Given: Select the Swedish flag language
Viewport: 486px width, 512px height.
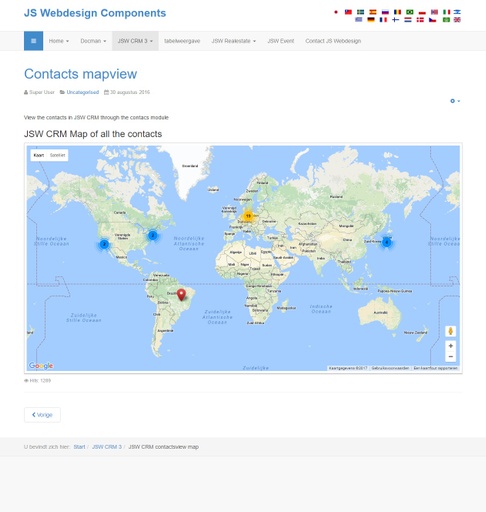Looking at the screenshot, I should click(x=361, y=12).
